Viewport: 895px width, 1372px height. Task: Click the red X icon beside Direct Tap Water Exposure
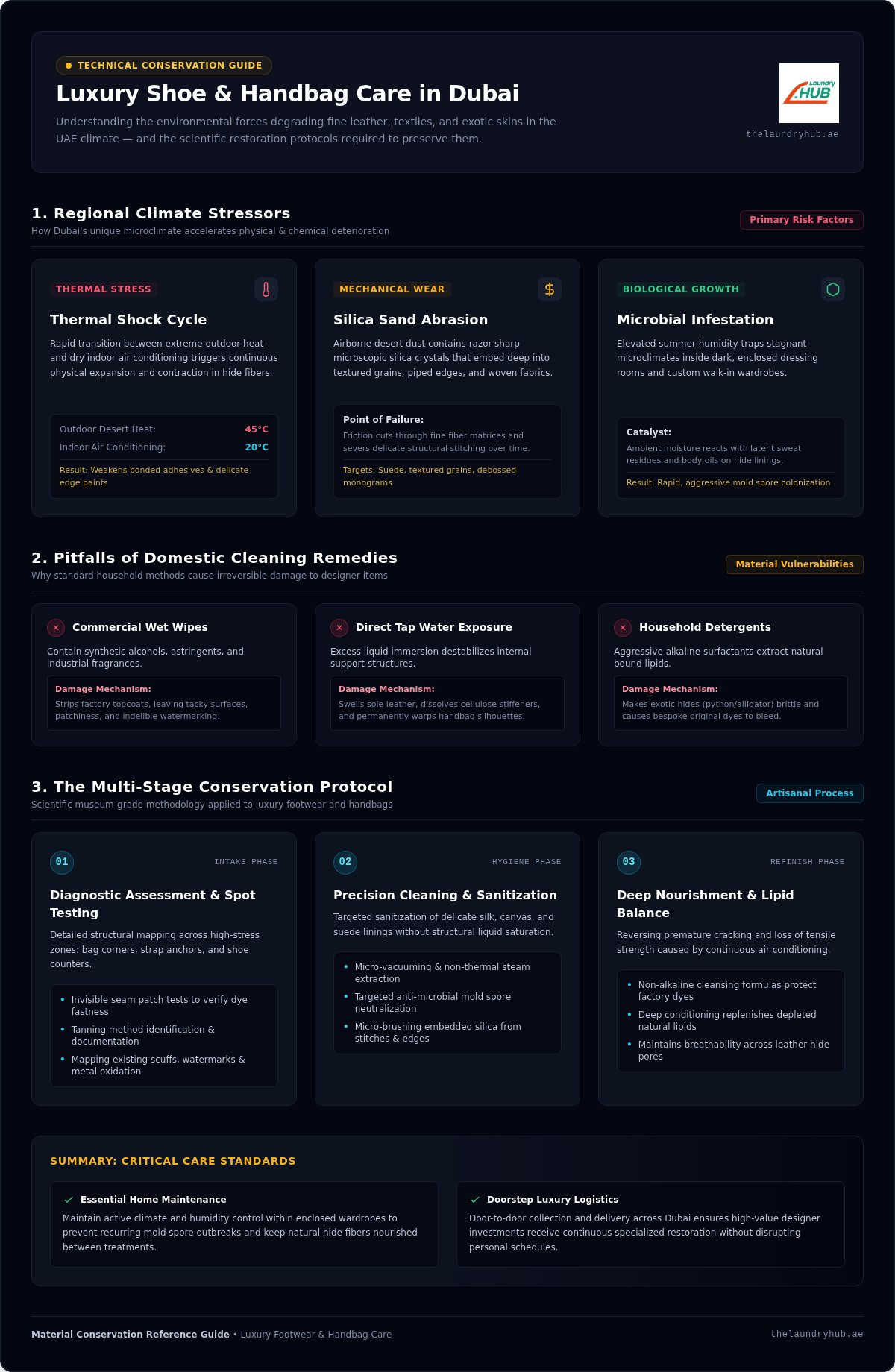339,628
